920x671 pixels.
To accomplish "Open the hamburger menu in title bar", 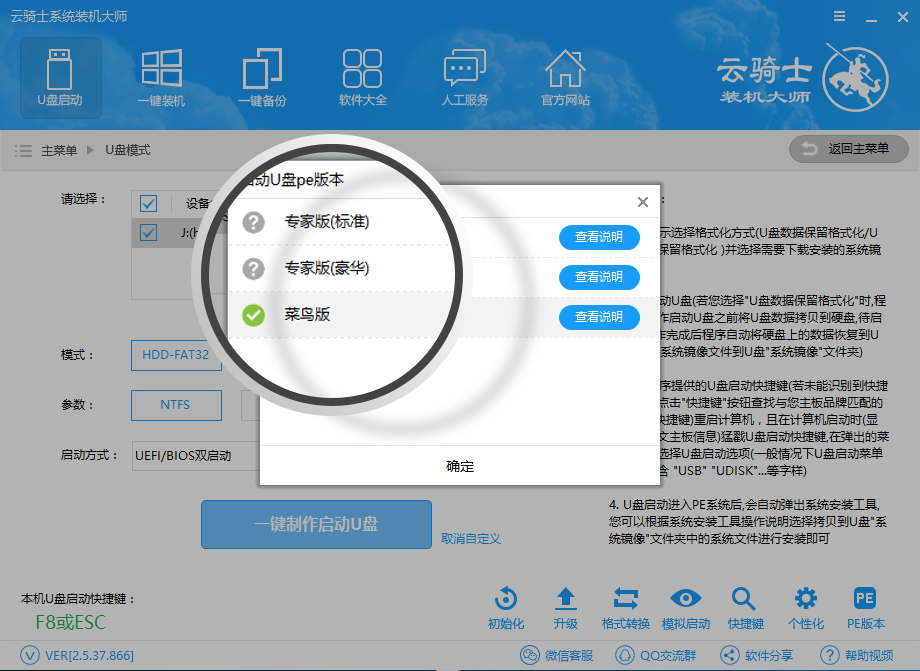I will click(840, 16).
